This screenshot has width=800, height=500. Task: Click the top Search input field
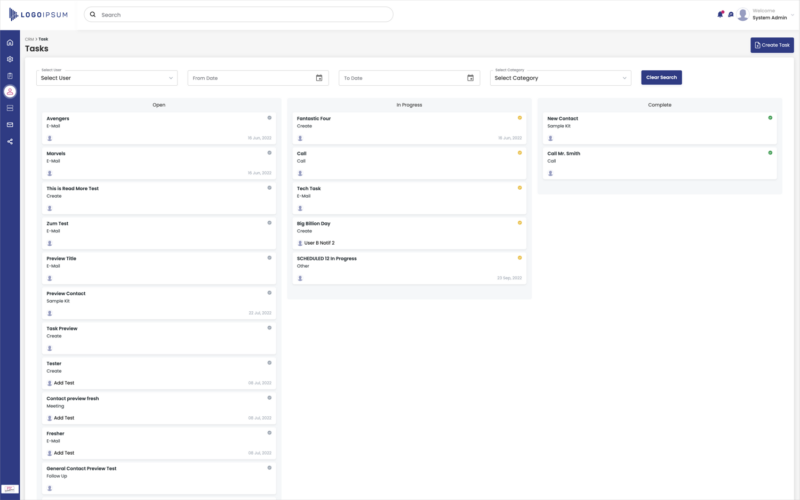[x=240, y=15]
